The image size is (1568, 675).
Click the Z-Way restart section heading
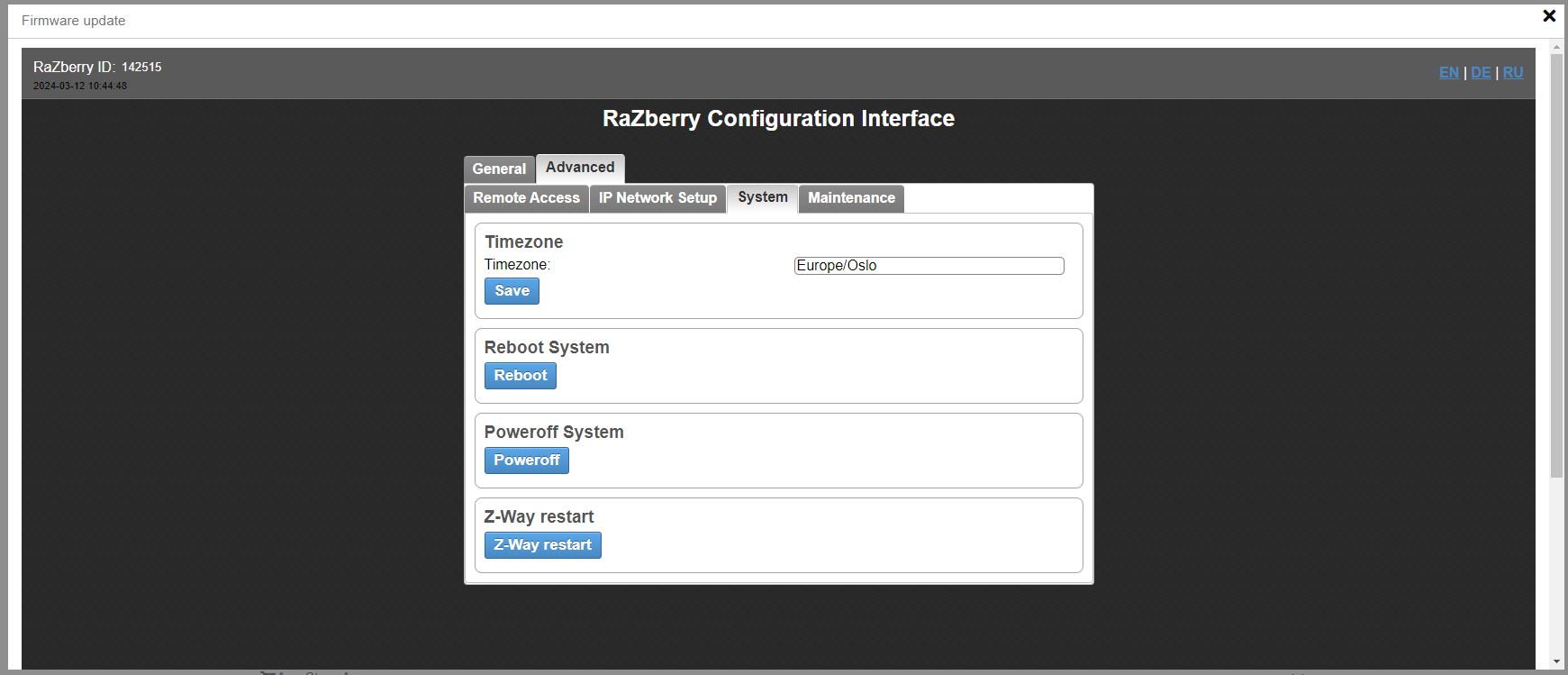(539, 517)
